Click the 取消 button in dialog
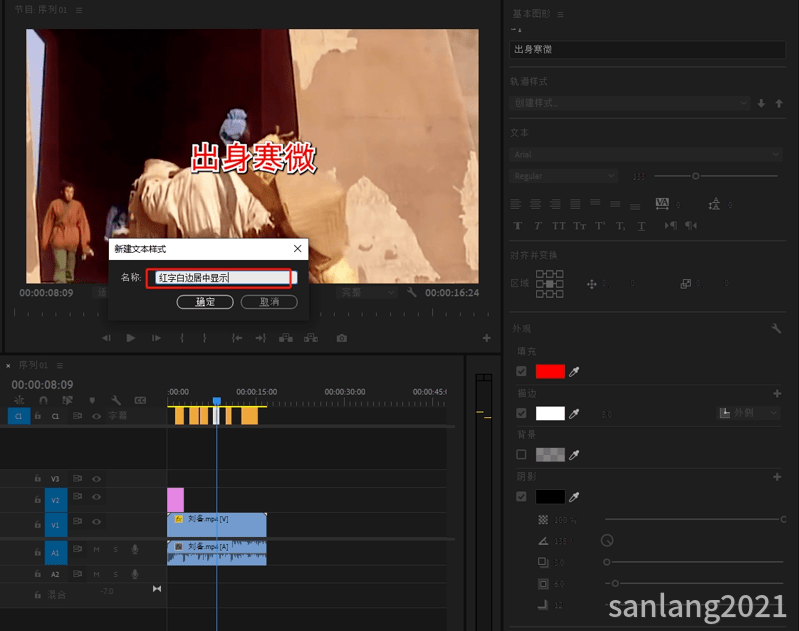This screenshot has width=799, height=631. 269,302
